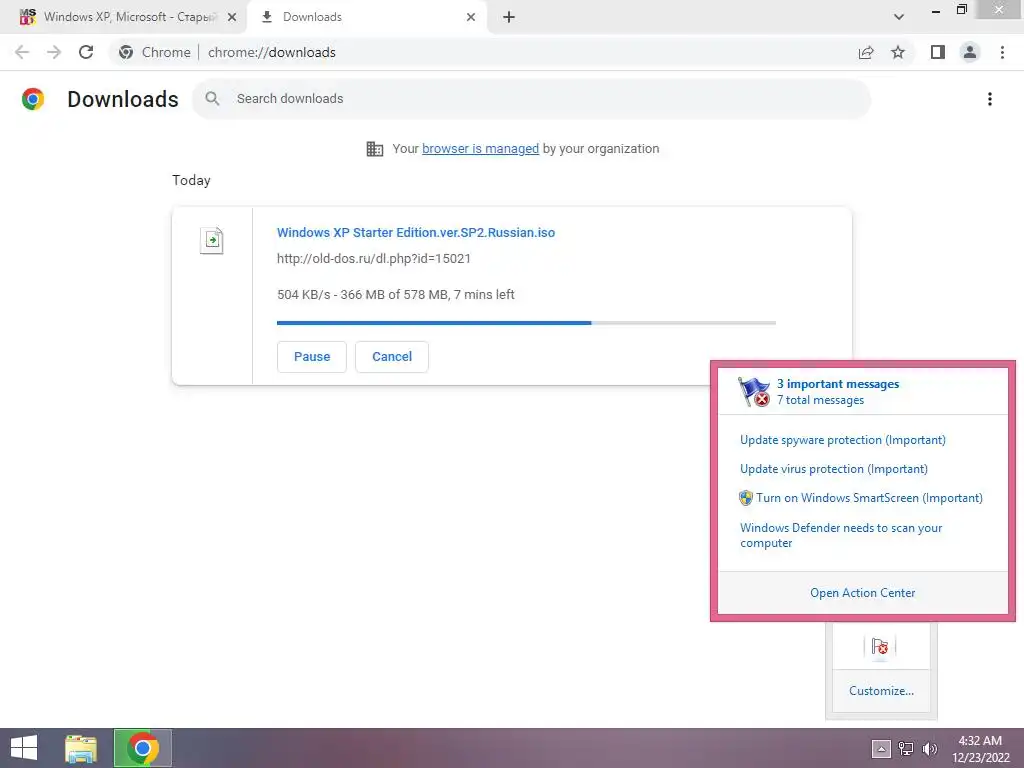
Task: Click the download progress bar
Action: point(526,323)
